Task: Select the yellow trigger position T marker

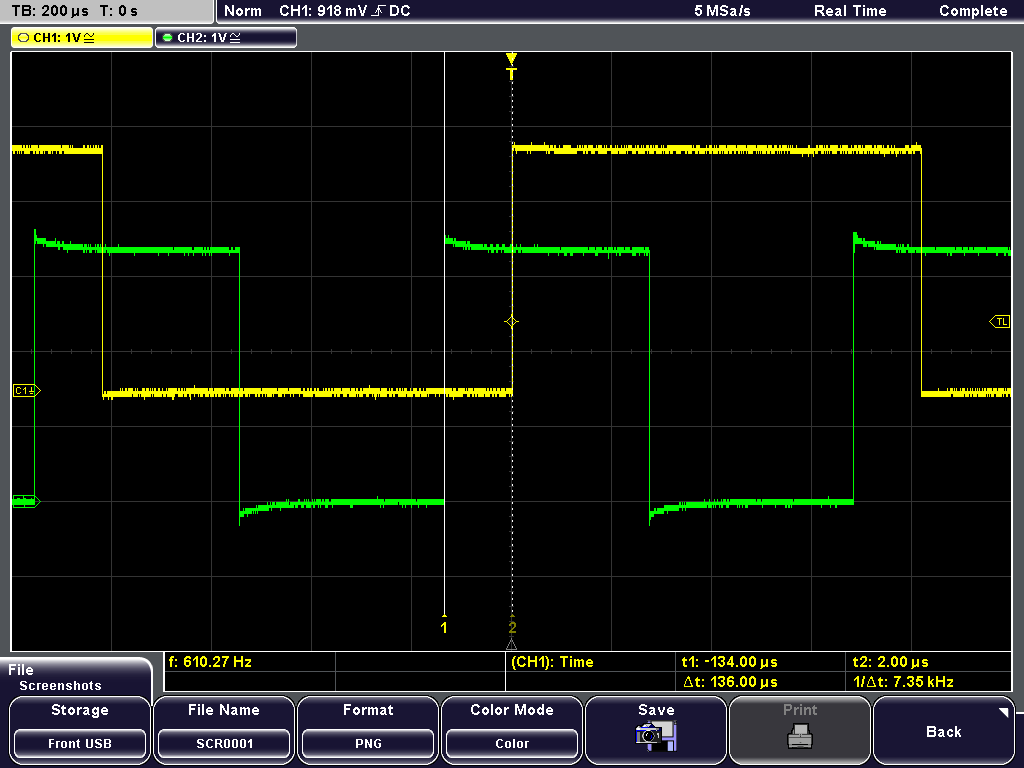Action: click(512, 68)
